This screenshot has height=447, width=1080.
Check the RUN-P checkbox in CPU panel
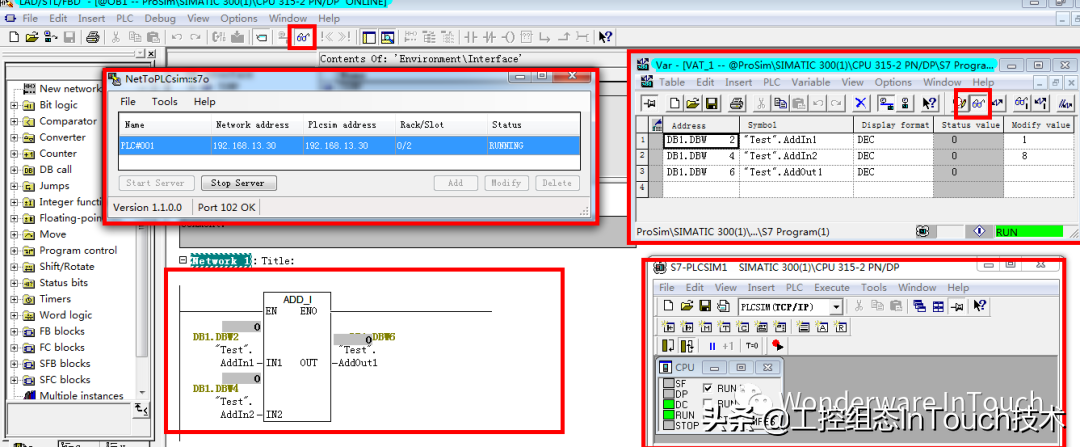[708, 388]
